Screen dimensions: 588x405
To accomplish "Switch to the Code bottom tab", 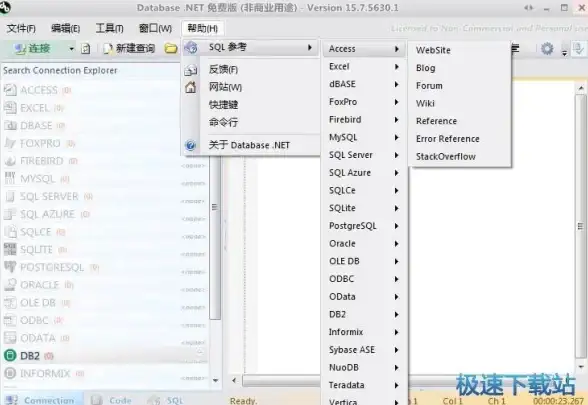I will coord(111,400).
